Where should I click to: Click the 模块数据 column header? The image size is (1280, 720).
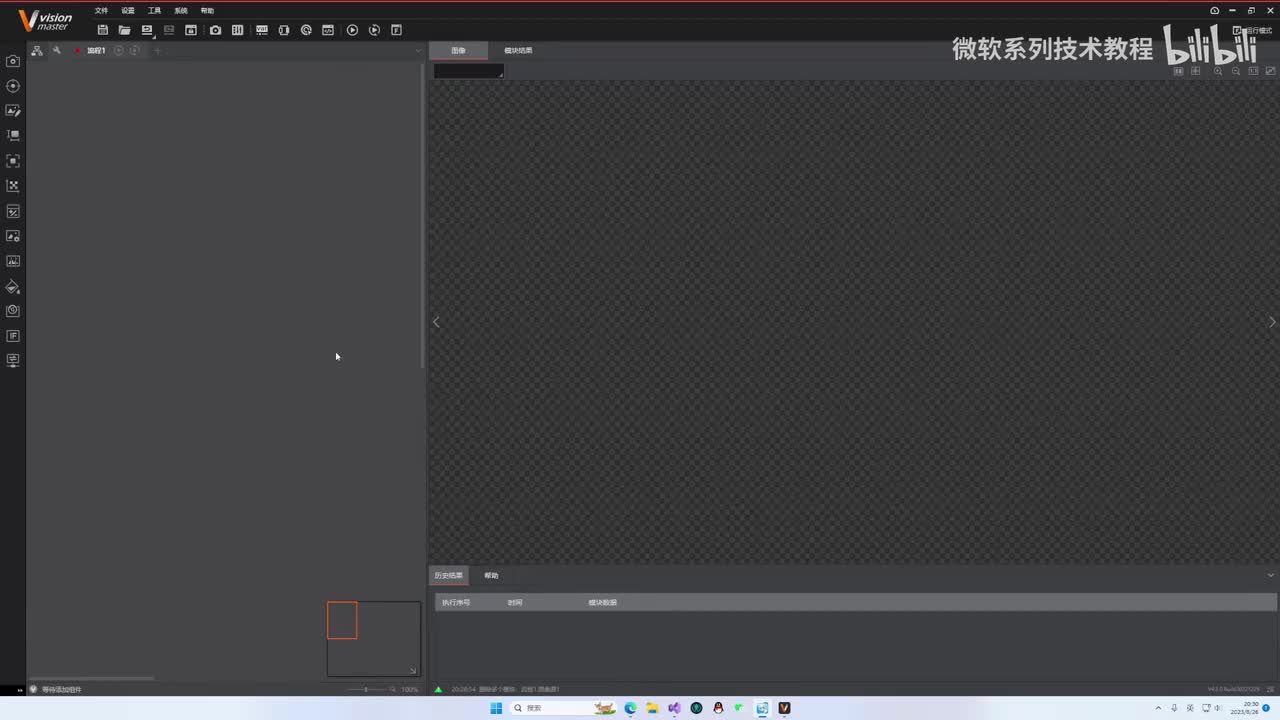[x=602, y=602]
